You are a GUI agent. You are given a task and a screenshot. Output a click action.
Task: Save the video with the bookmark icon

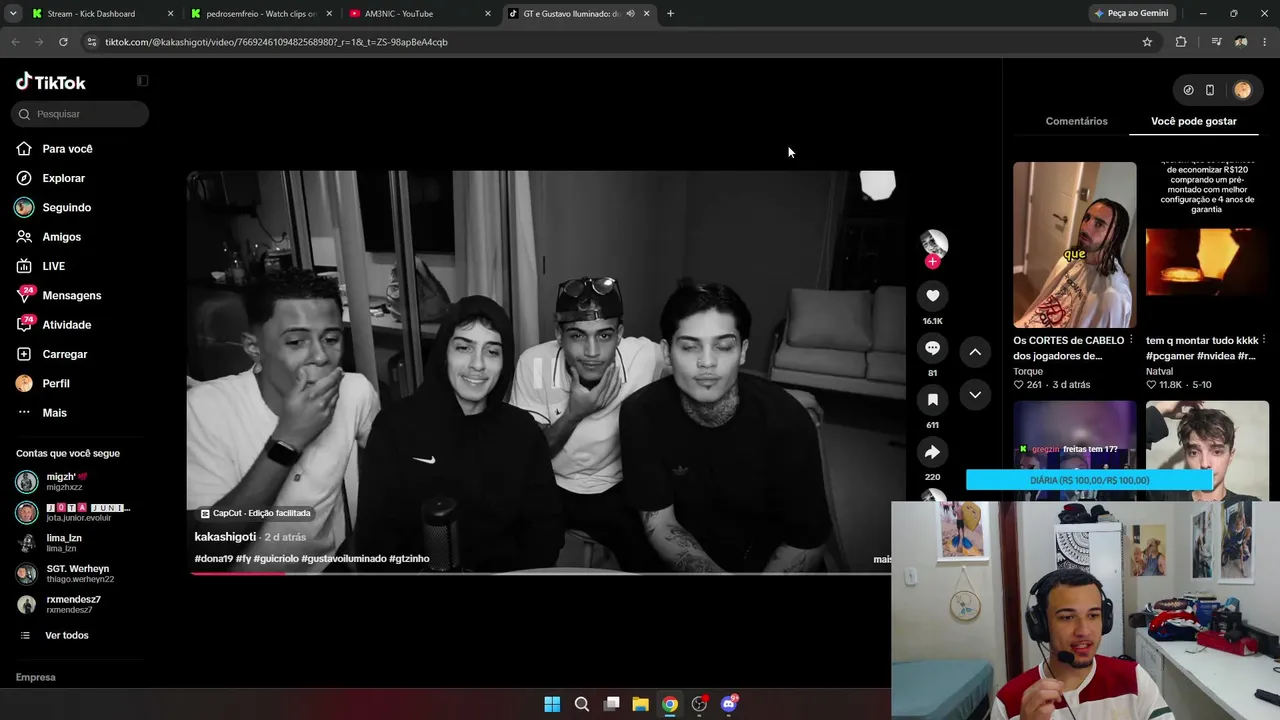[932, 400]
